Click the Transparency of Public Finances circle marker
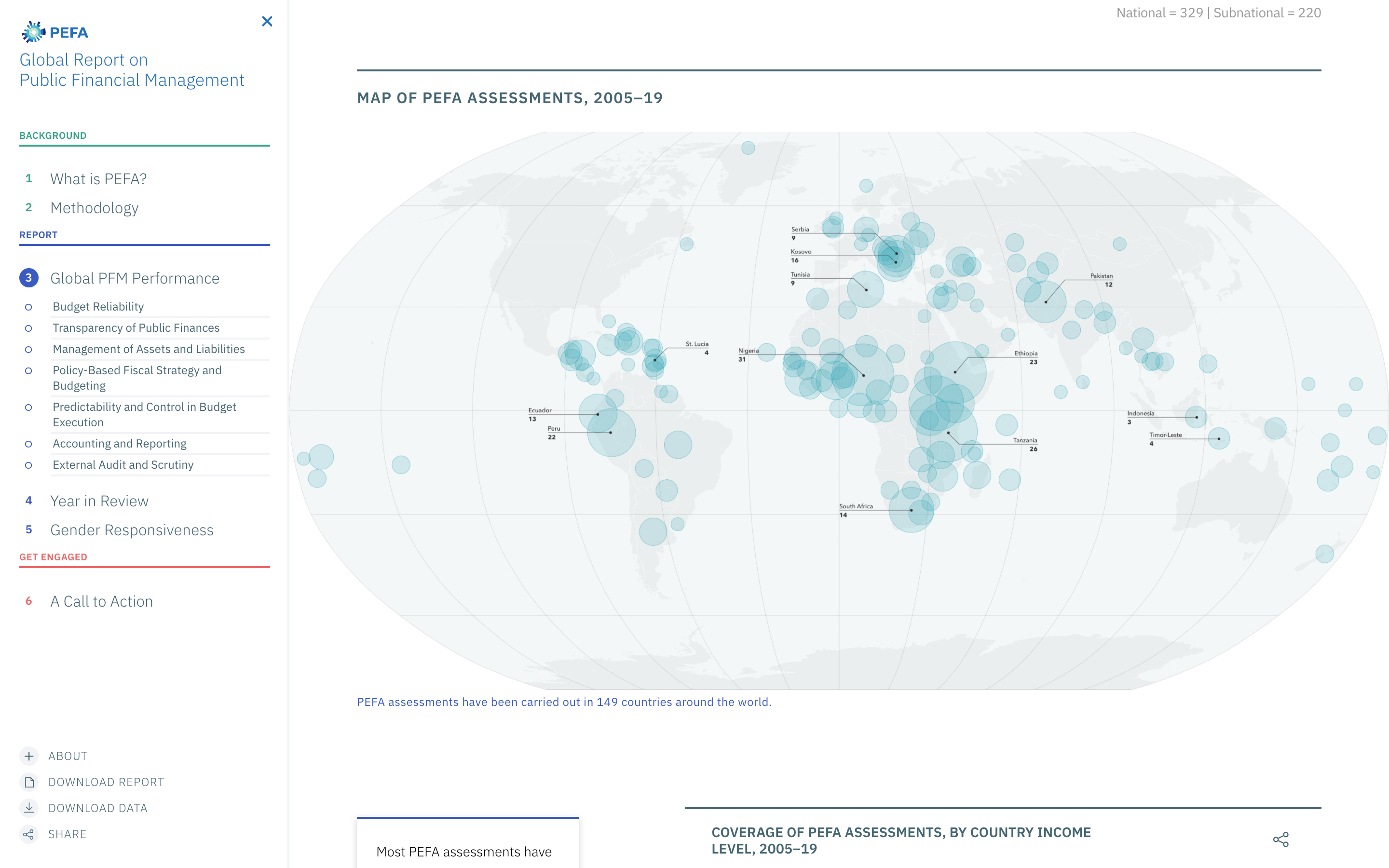Viewport: 1389px width, 868px height. (28, 328)
